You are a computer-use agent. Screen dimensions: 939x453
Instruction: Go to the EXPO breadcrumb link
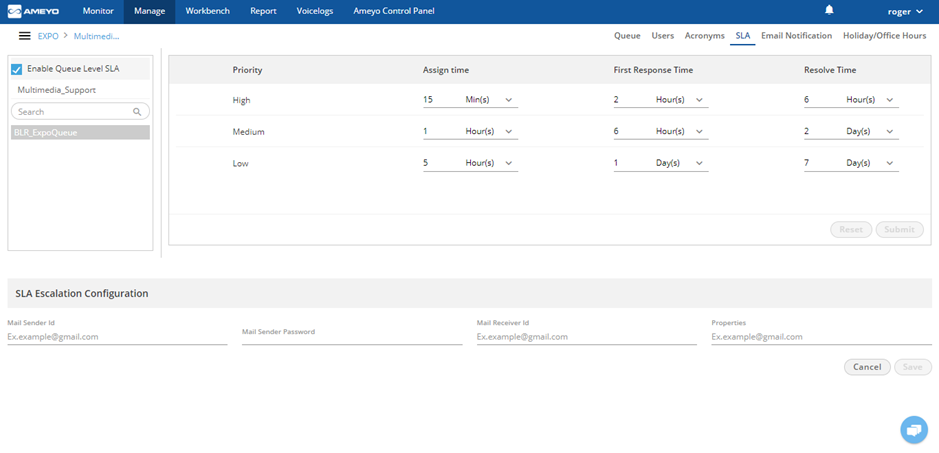point(48,36)
